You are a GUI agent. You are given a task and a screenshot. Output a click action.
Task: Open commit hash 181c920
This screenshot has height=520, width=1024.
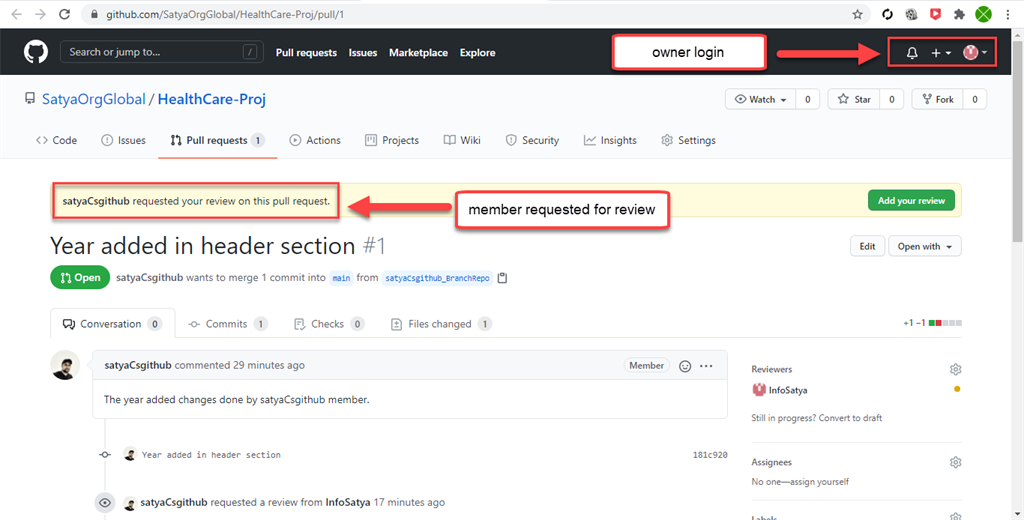710,455
